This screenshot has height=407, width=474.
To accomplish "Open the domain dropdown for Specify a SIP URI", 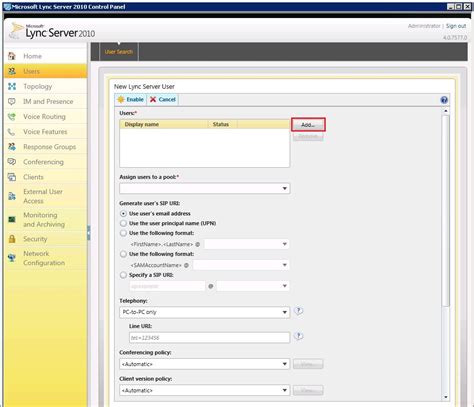I will point(252,286).
